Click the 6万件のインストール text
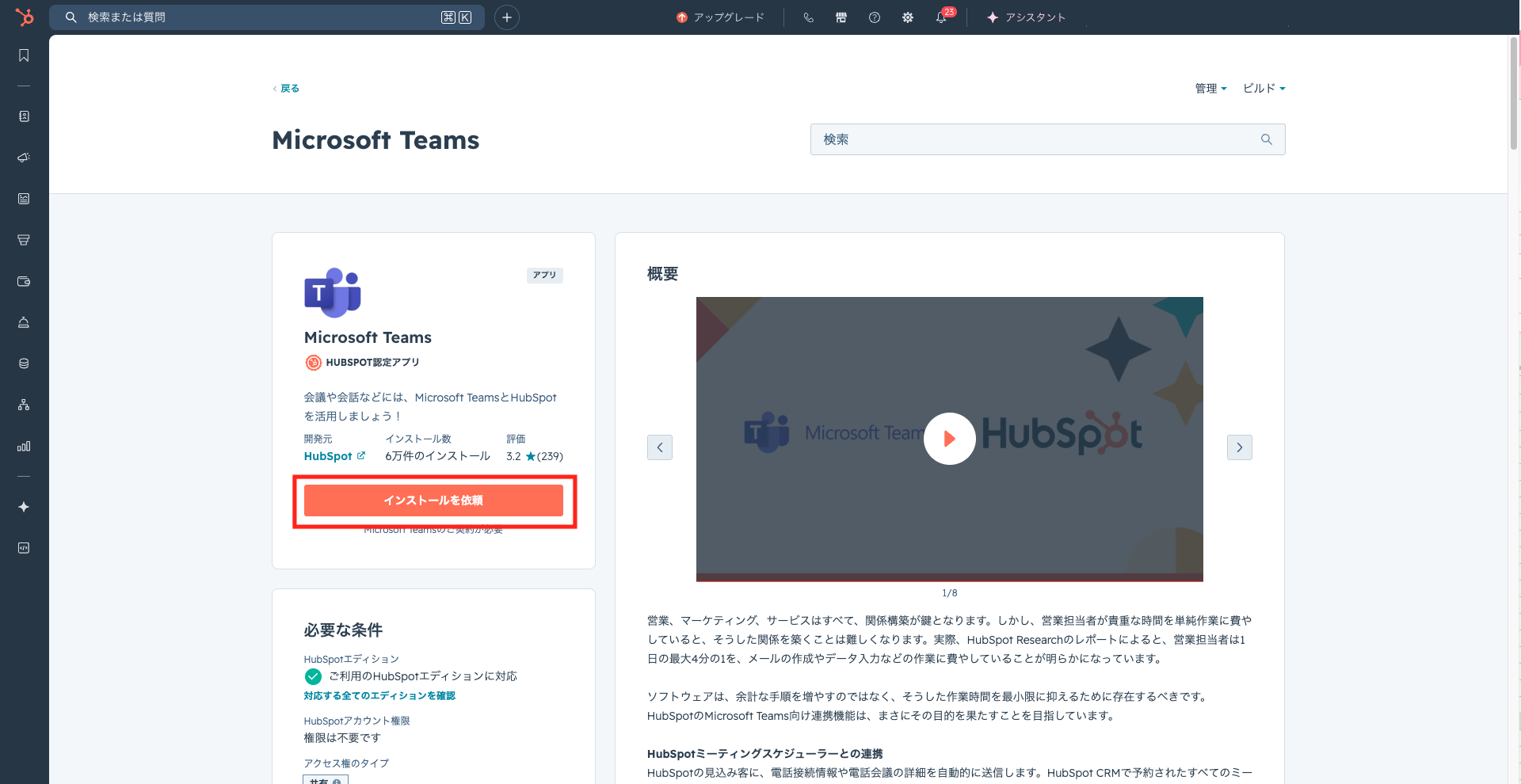 tap(438, 456)
